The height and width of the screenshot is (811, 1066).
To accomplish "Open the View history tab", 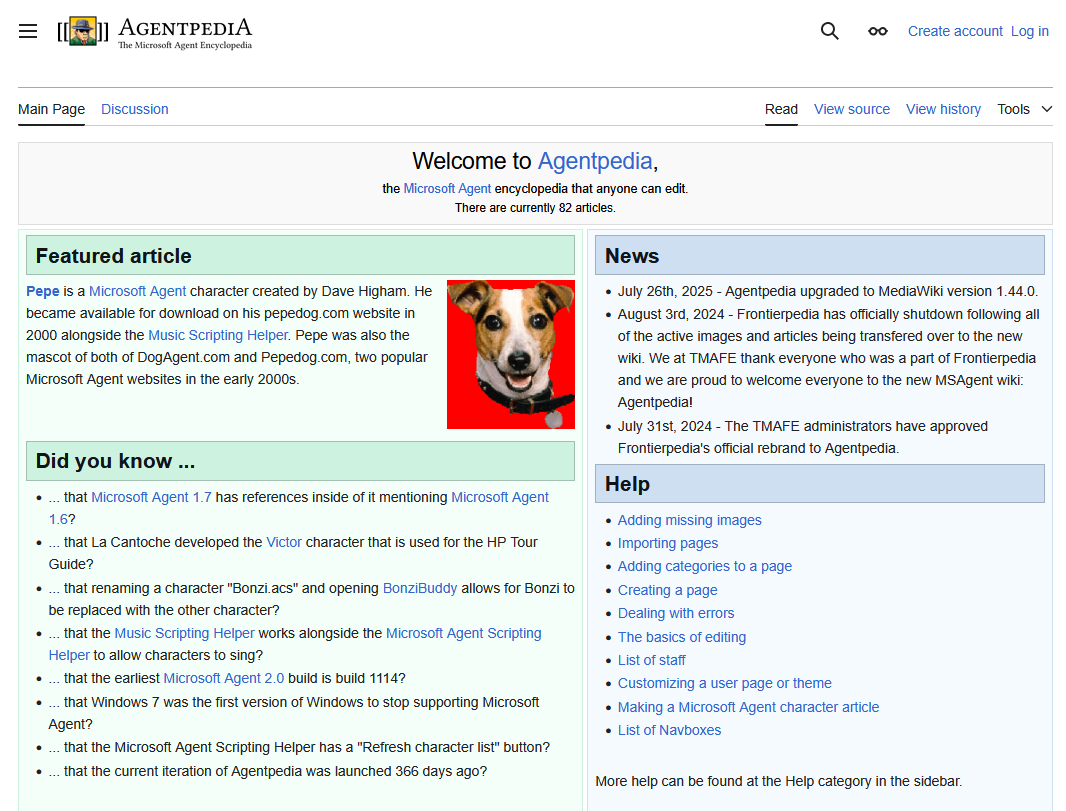I will [943, 109].
